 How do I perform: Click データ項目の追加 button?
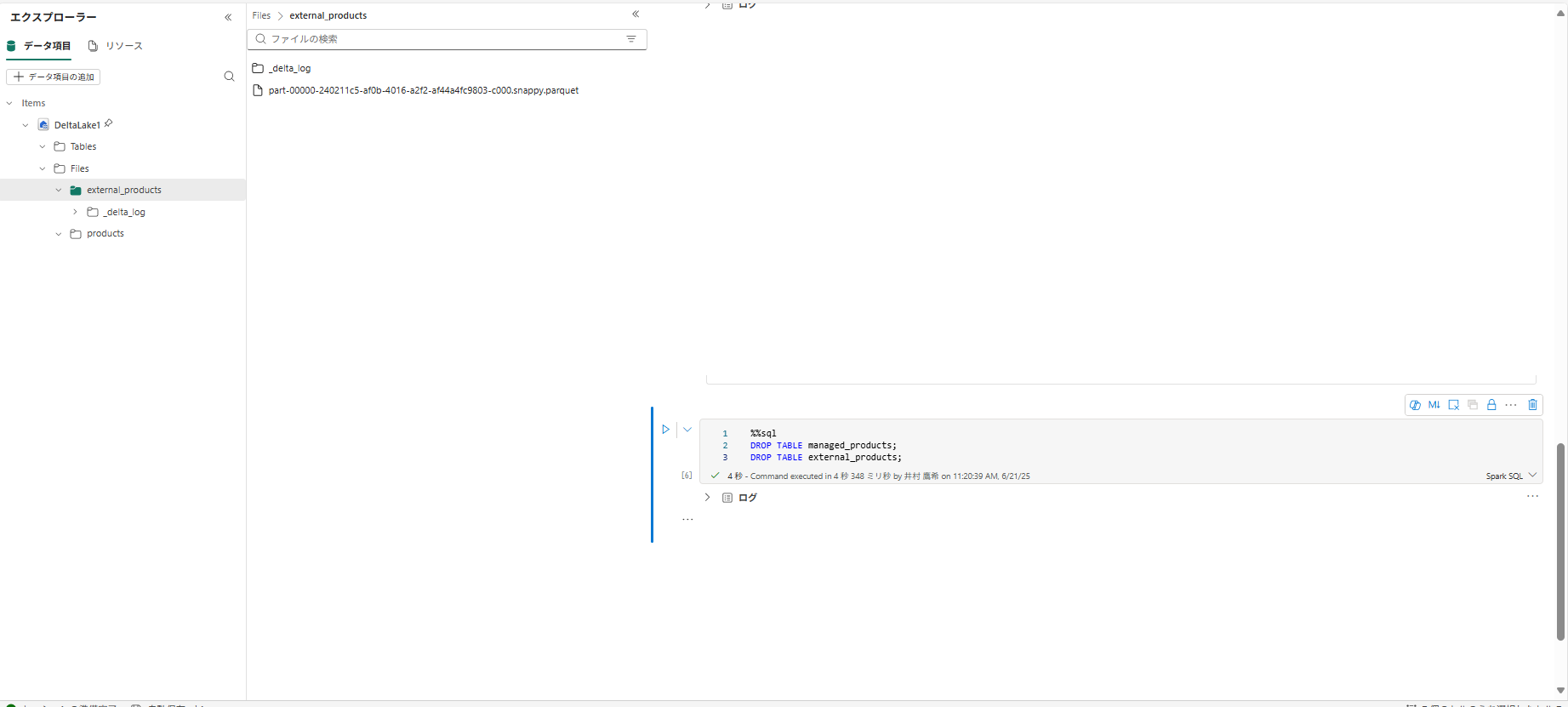coord(54,77)
